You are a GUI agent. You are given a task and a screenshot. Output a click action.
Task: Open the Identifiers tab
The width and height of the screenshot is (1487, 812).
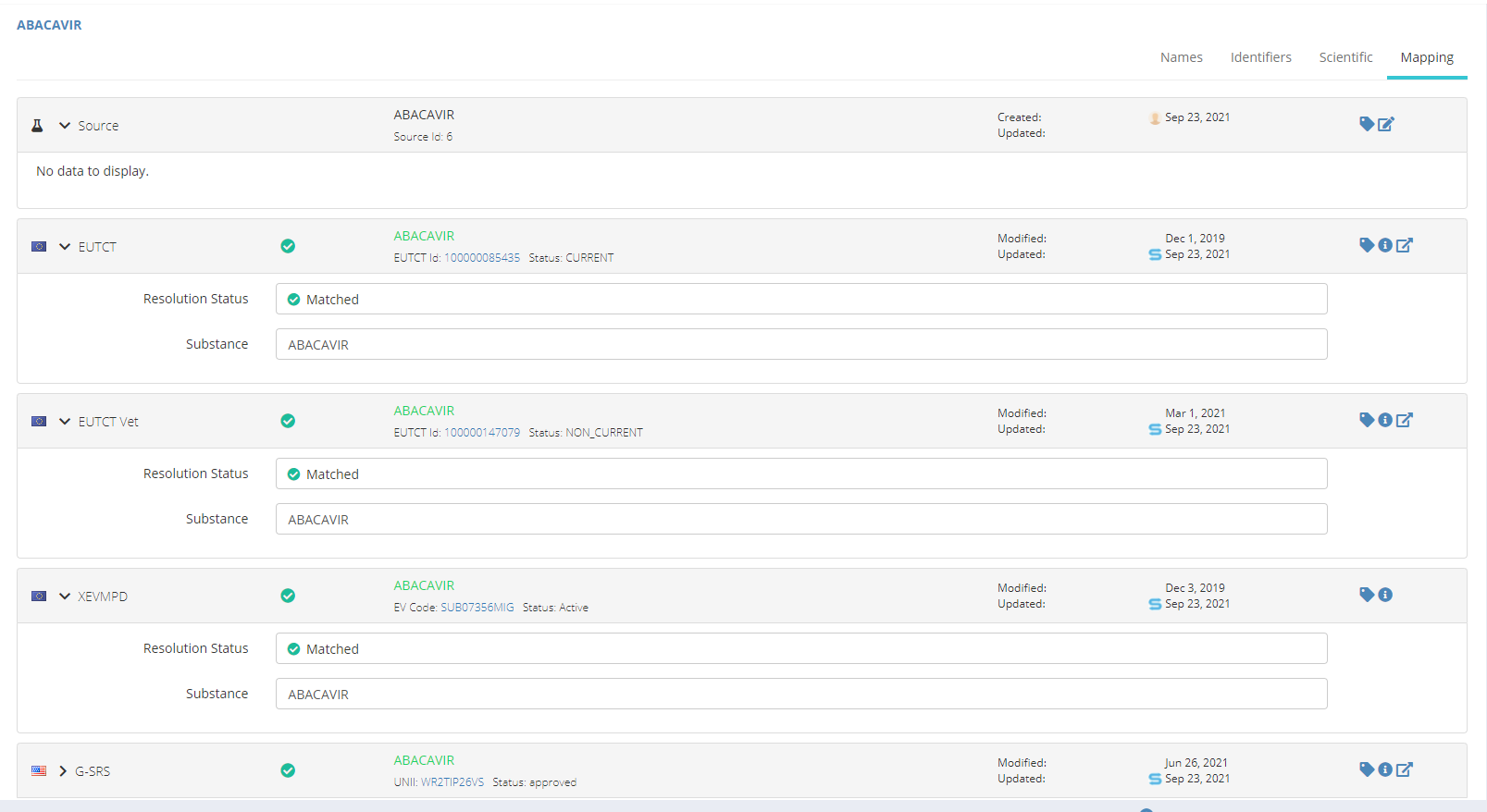click(1260, 57)
